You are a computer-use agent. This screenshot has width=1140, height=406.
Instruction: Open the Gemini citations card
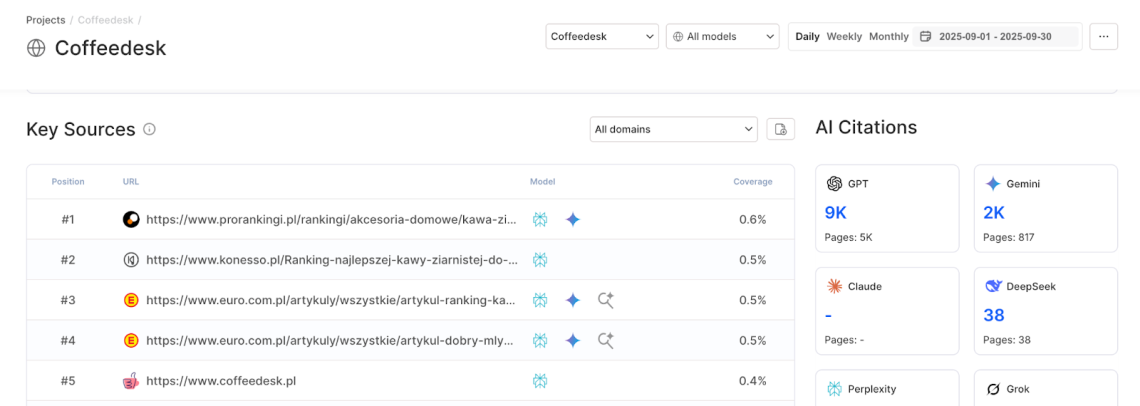click(x=1045, y=209)
